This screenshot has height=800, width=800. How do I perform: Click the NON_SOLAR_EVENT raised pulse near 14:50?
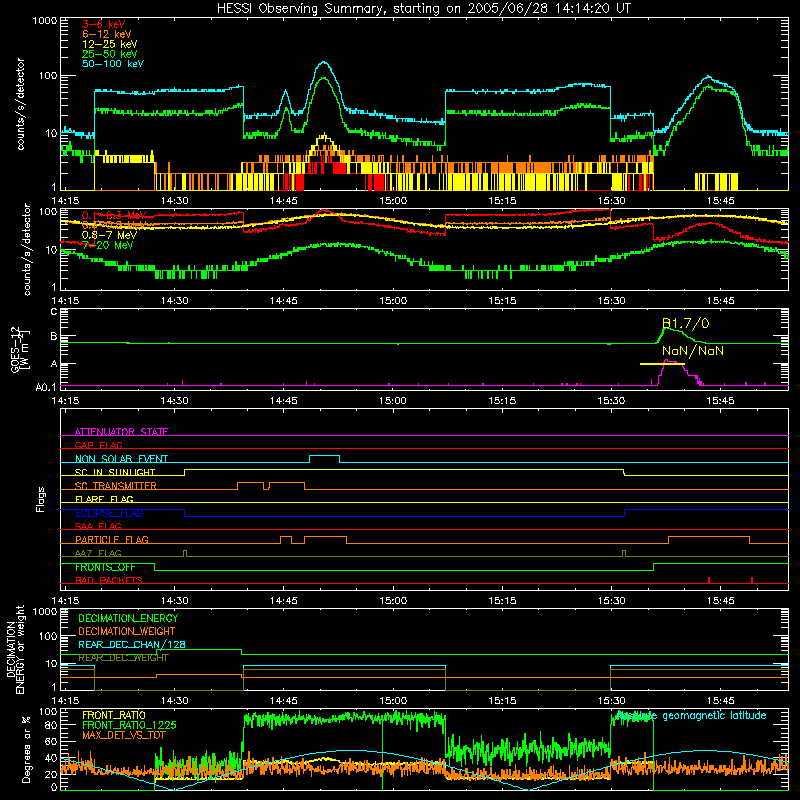click(x=324, y=456)
